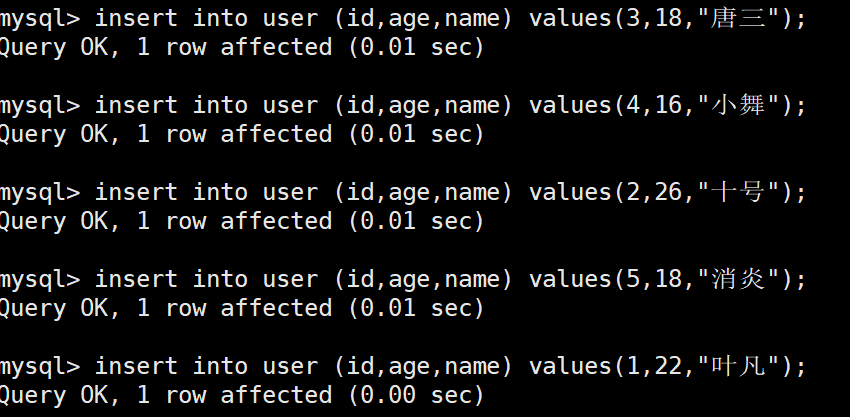Click the name "小舞" in the insert statement
This screenshot has height=417, width=850.
tap(738, 106)
